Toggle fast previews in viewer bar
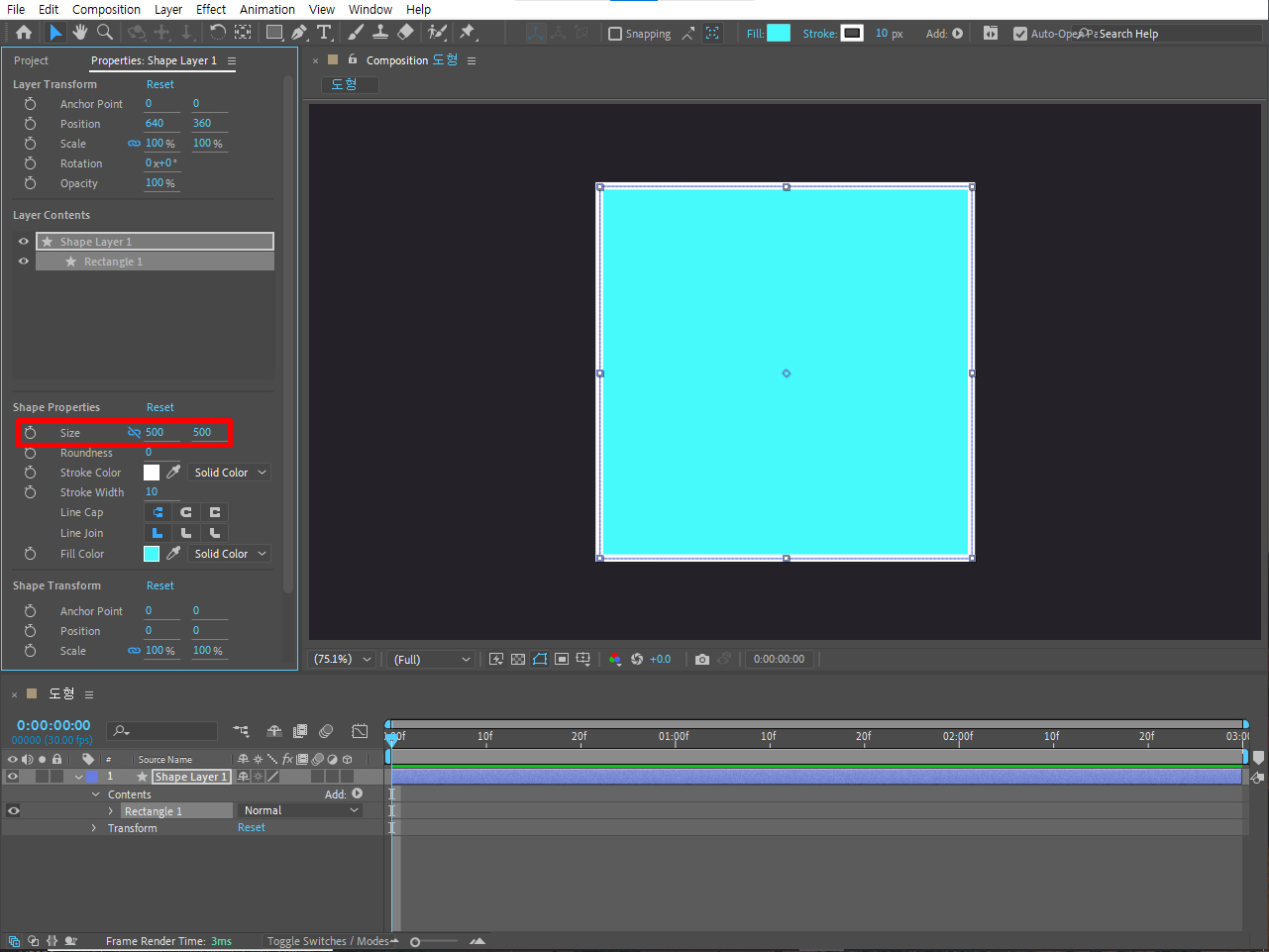The width and height of the screenshot is (1269, 952). pyautogui.click(x=496, y=659)
